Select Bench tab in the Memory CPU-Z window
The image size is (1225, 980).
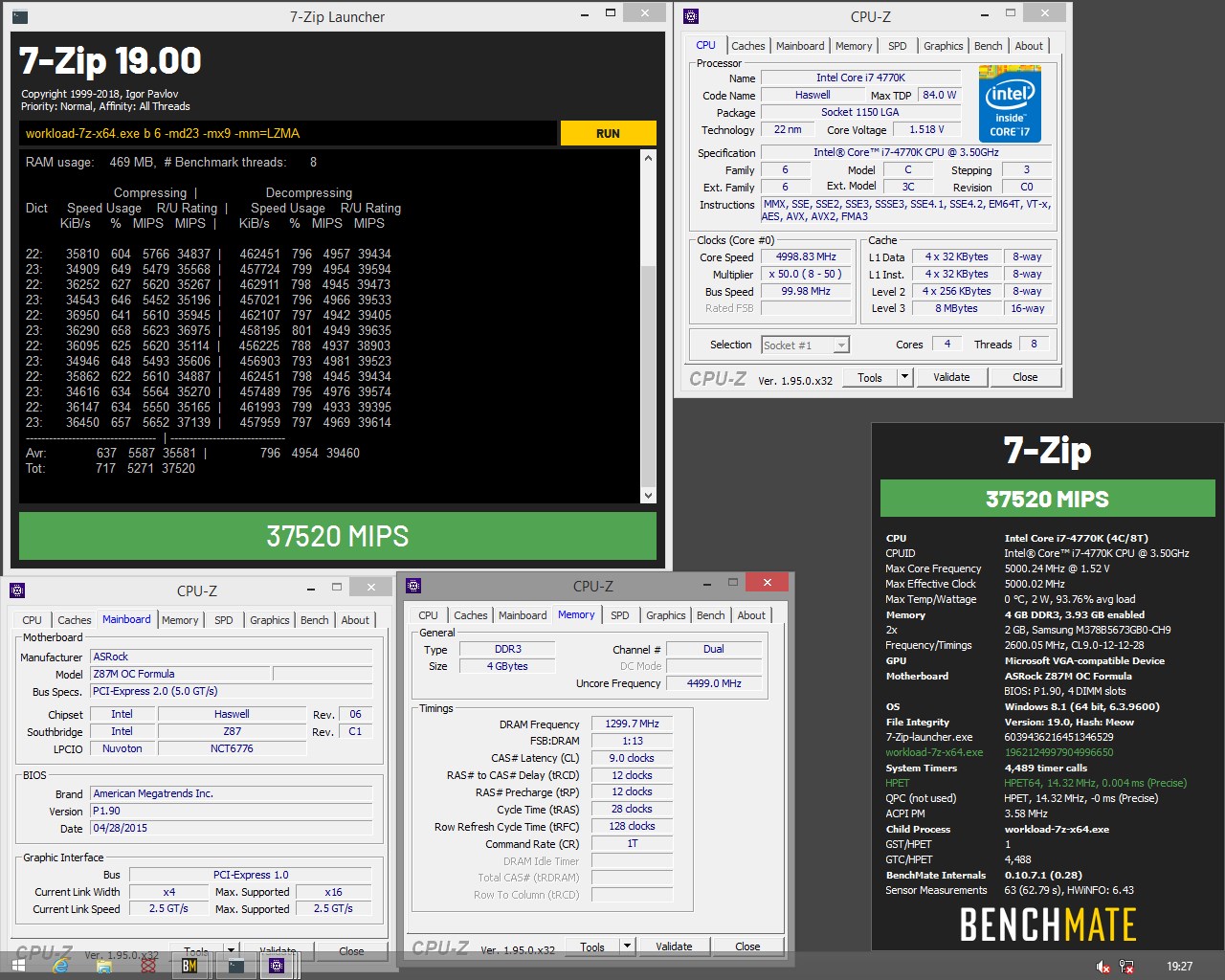pos(710,615)
